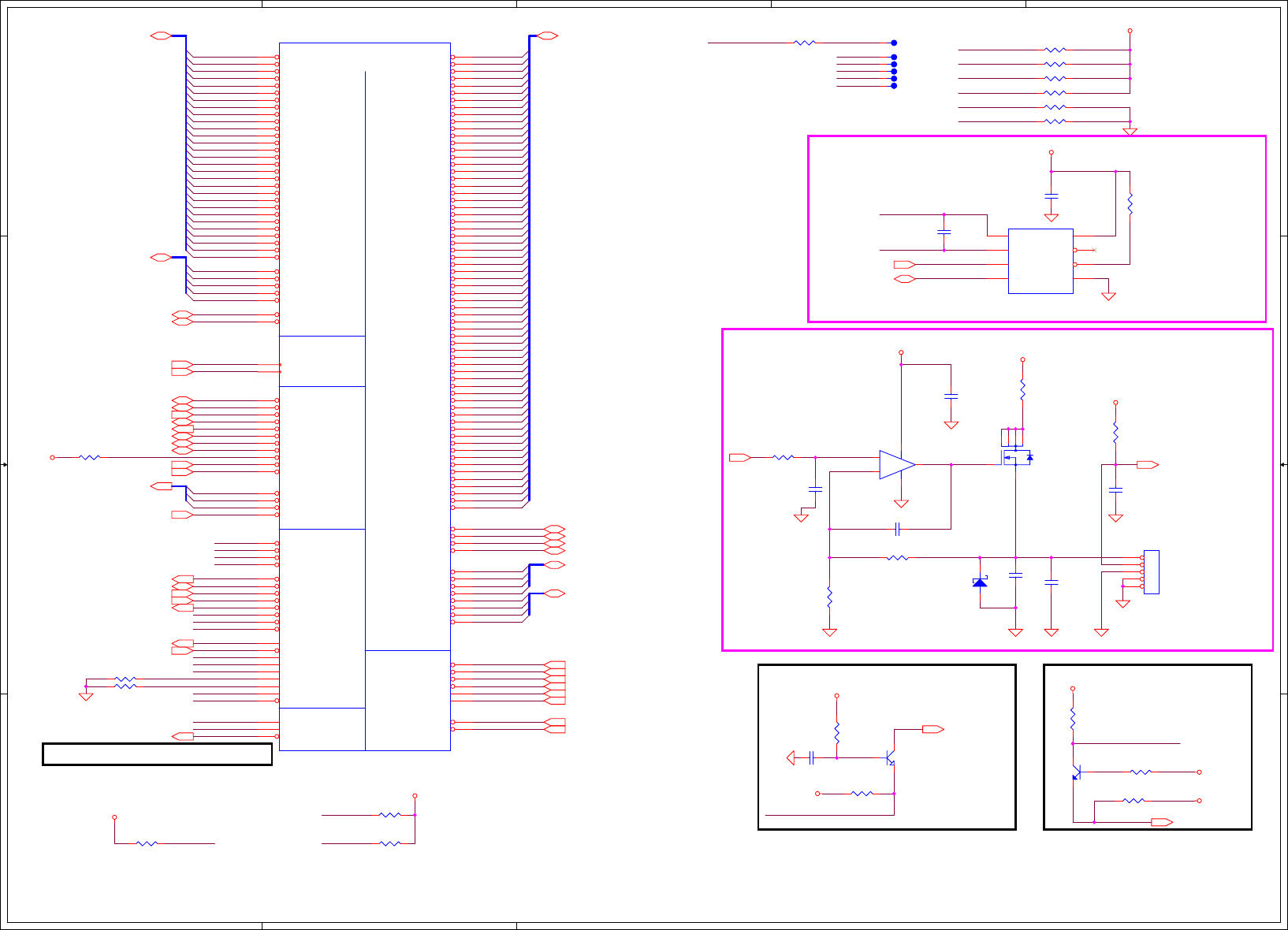Click top resistor in upper-right resistor array
The image size is (1288, 930).
(x=1055, y=50)
